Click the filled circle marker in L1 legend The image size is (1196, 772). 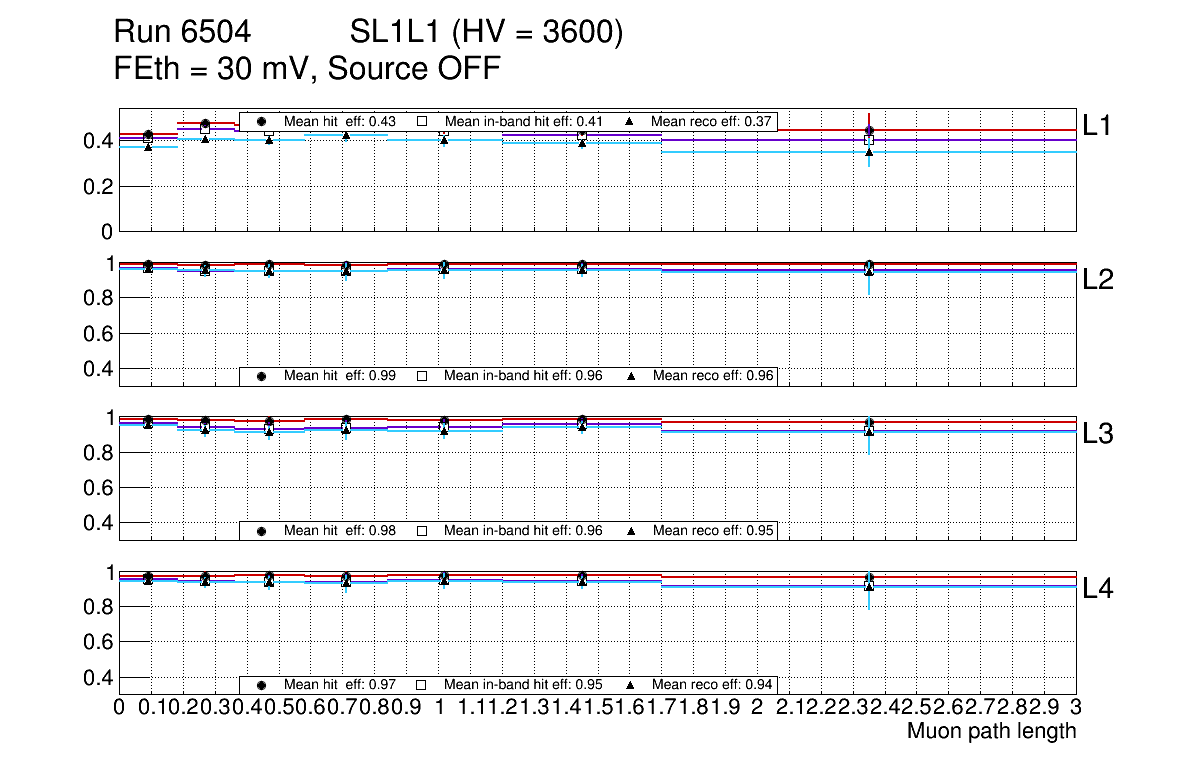tap(261, 122)
